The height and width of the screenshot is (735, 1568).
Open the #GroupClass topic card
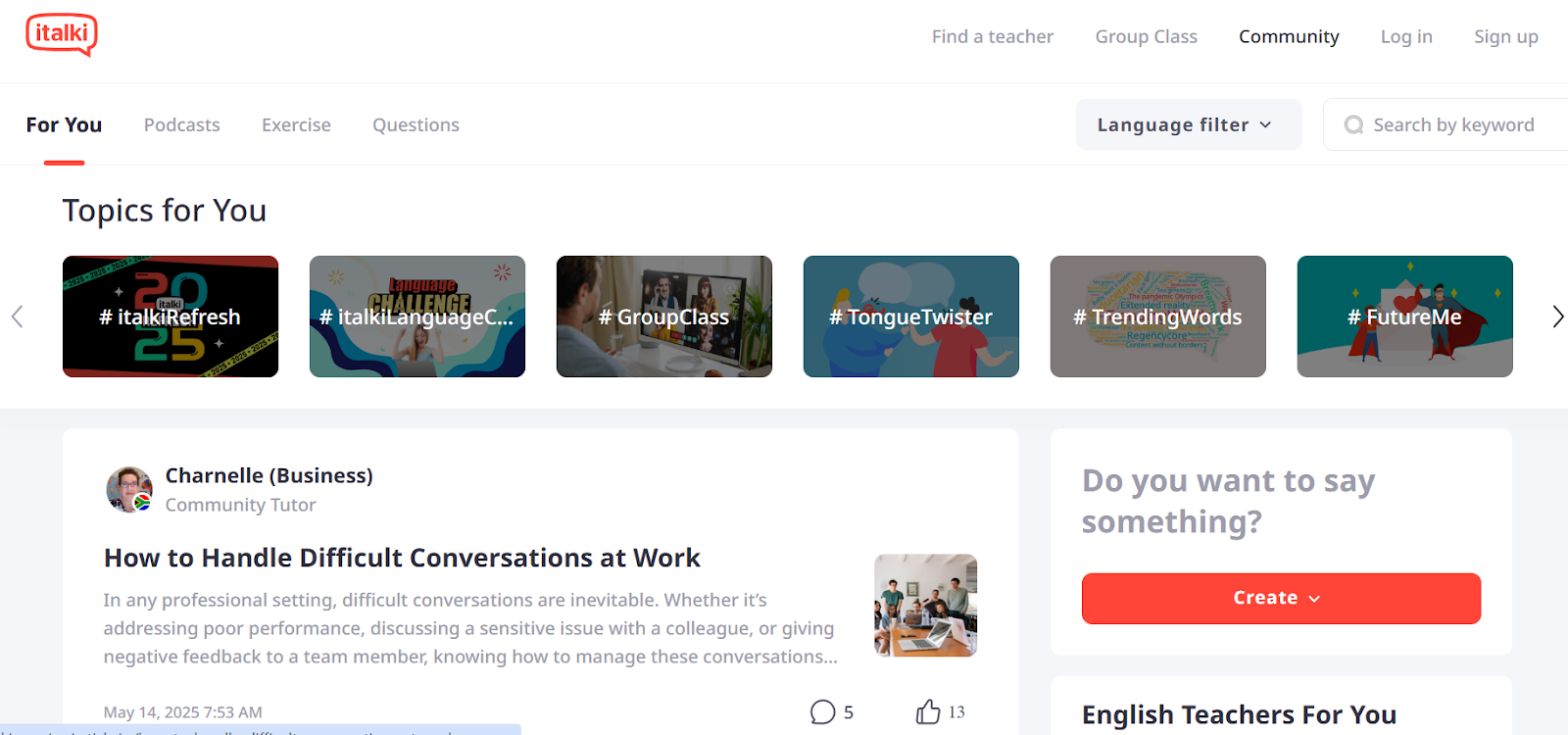(x=664, y=317)
